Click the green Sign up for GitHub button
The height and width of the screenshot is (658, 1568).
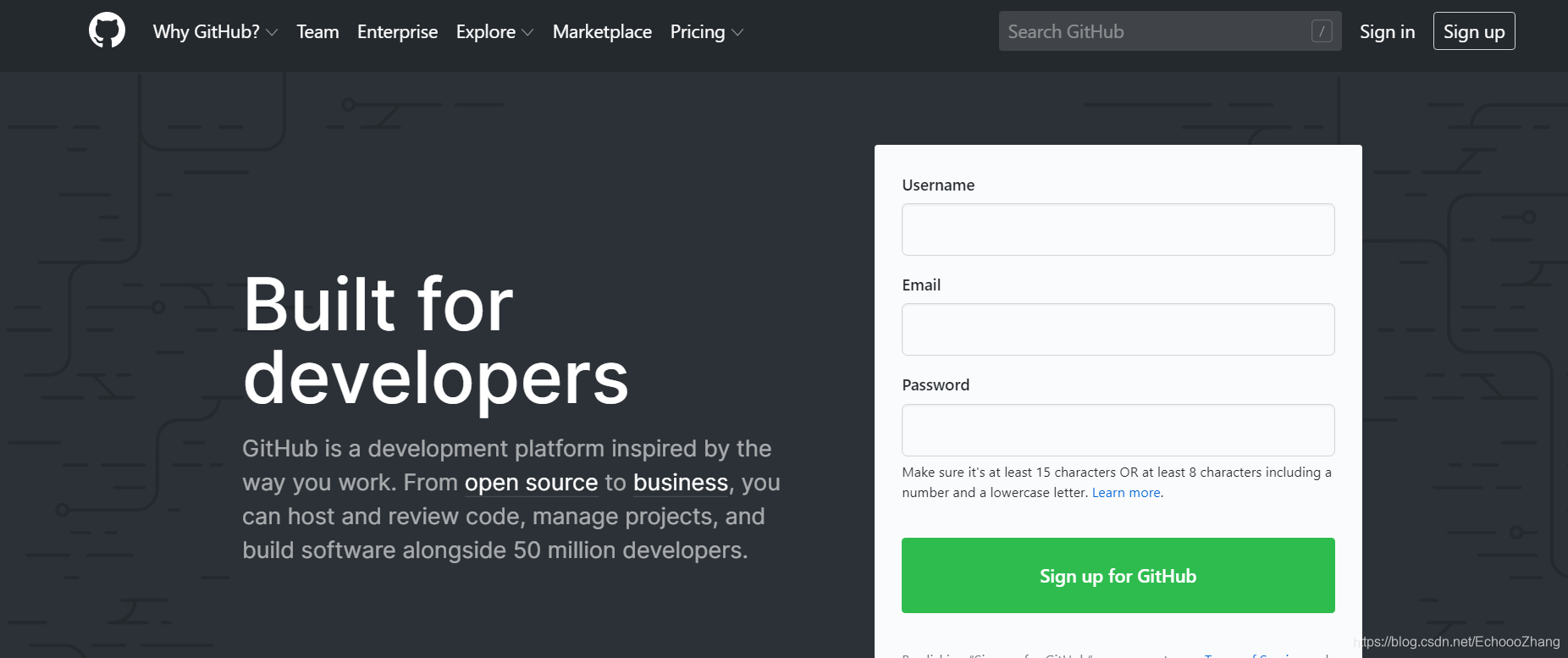(x=1118, y=576)
